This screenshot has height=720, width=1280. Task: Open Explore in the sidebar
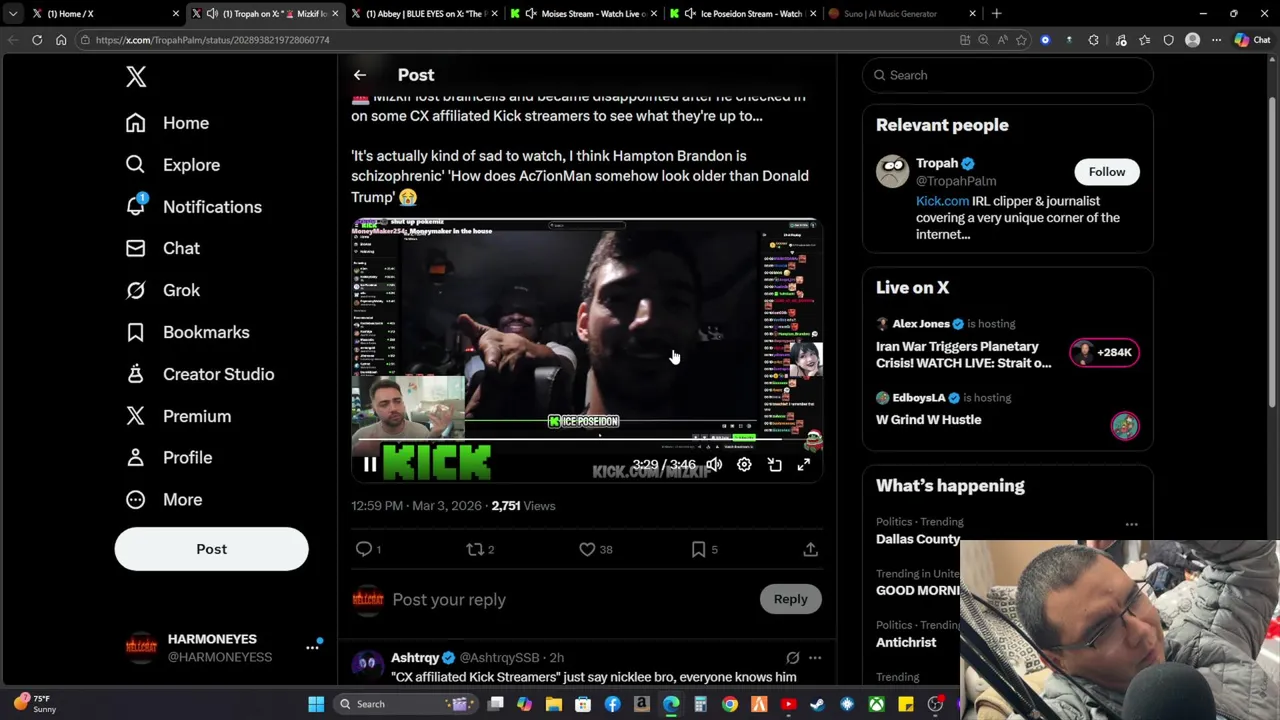(x=173, y=165)
